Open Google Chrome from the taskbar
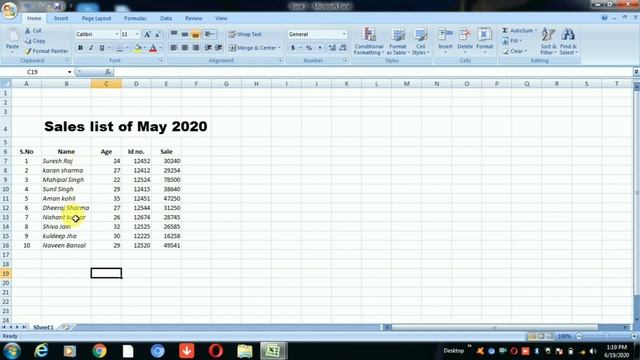 point(99,351)
